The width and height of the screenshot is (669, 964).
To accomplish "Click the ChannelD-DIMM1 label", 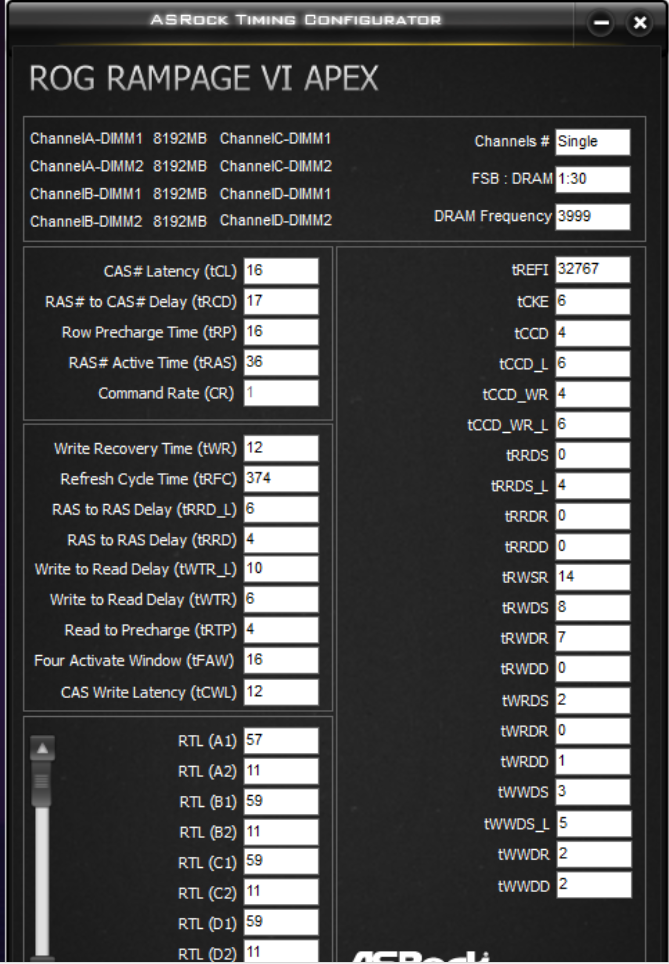I will (275, 194).
